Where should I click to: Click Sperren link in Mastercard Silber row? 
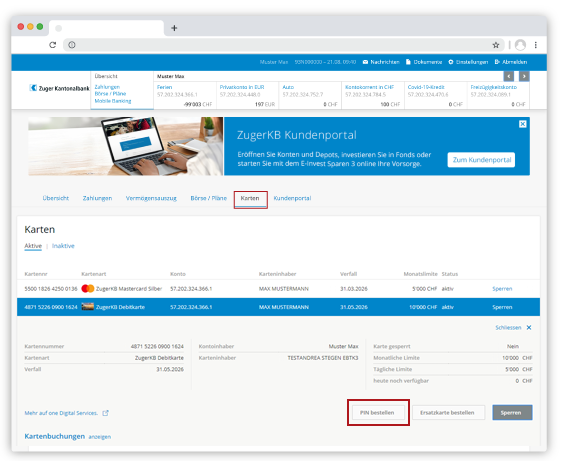coord(502,289)
